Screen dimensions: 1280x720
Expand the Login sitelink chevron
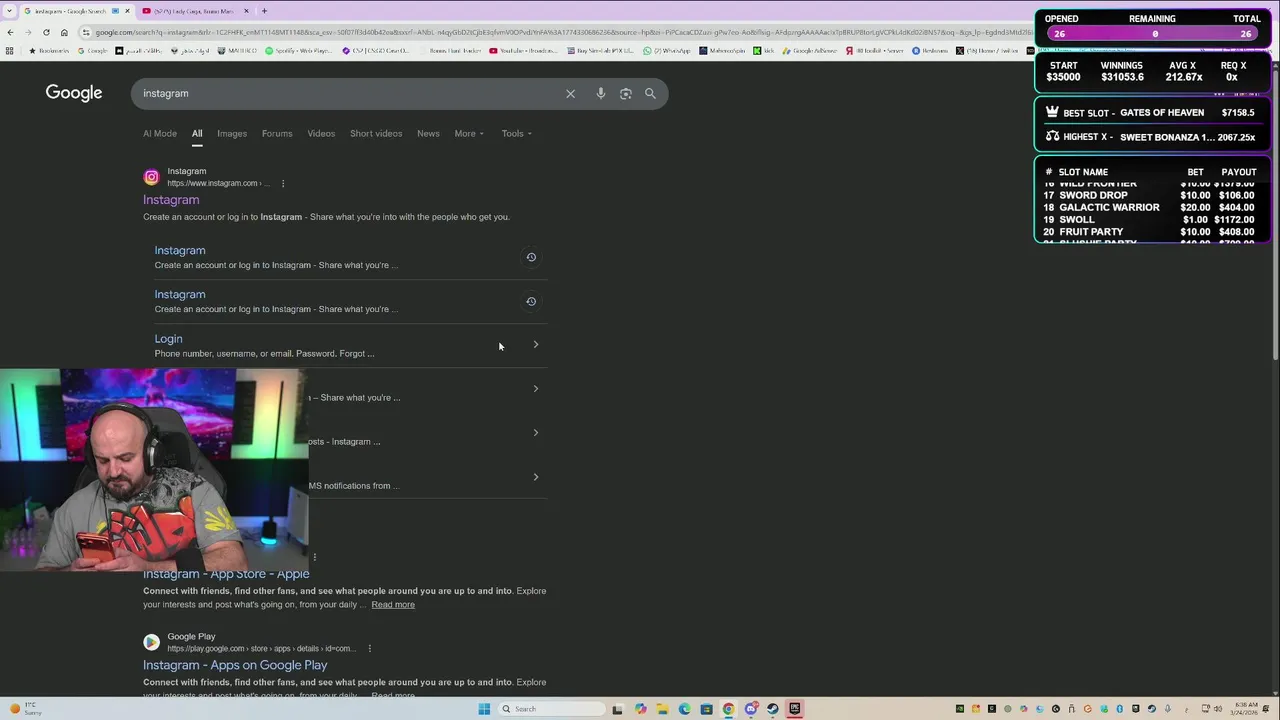click(535, 345)
